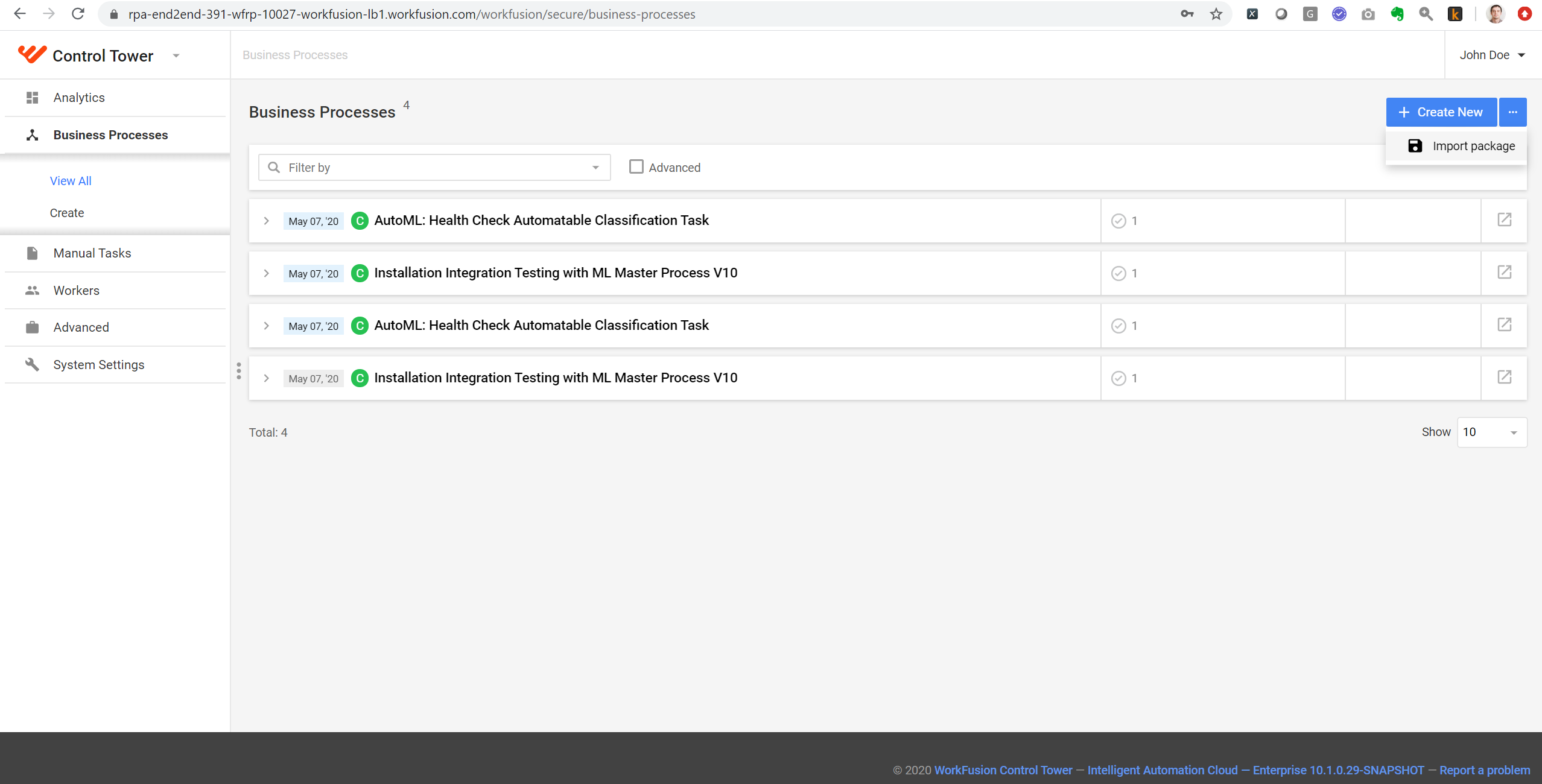Enable the Advanced filter checkbox
Viewport: 1542px width, 784px height.
point(636,166)
